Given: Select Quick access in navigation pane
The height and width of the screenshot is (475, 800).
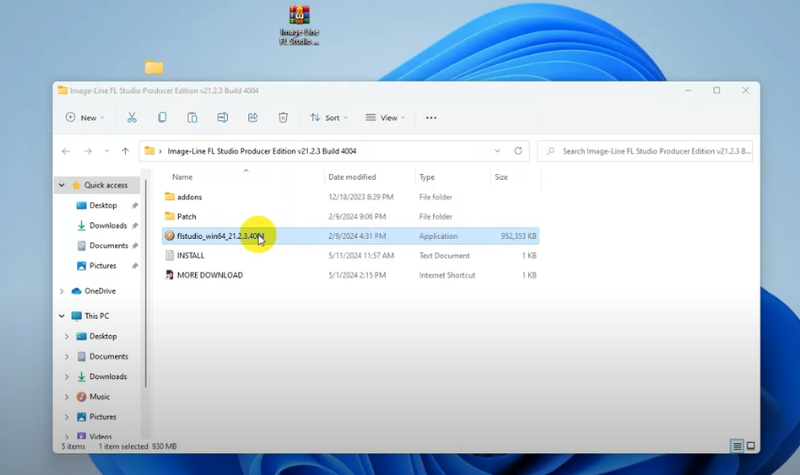Looking at the screenshot, I should click(106, 185).
